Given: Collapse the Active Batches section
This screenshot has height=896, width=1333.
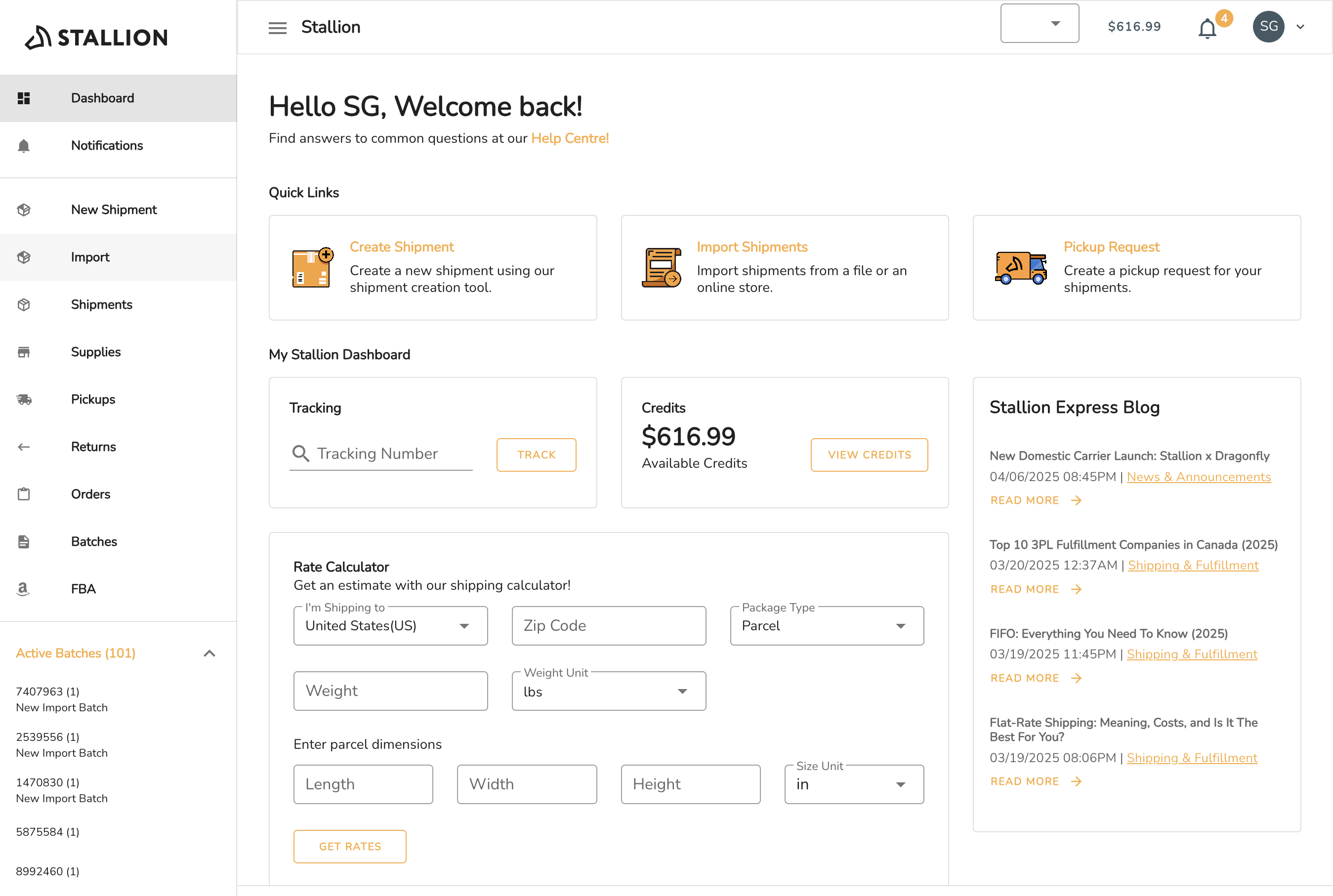Looking at the screenshot, I should [x=209, y=653].
